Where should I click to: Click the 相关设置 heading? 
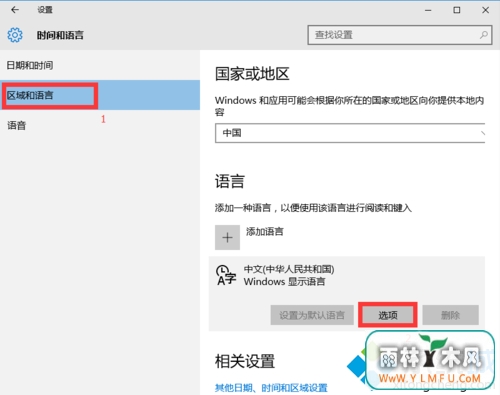coord(245,361)
